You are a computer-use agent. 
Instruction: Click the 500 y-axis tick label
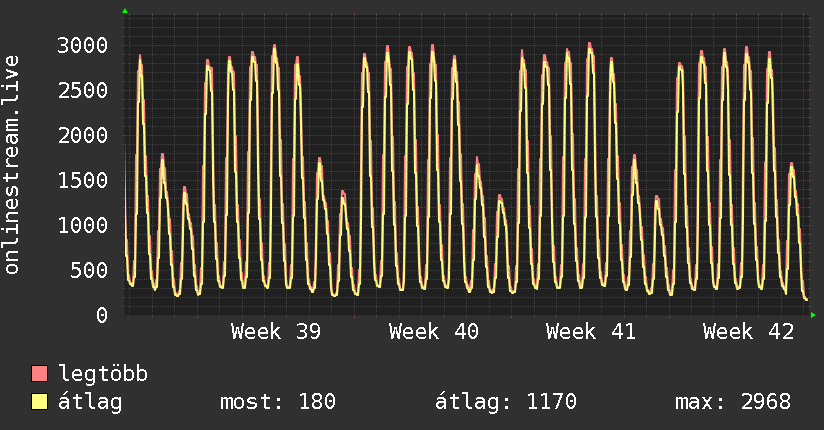click(89, 270)
